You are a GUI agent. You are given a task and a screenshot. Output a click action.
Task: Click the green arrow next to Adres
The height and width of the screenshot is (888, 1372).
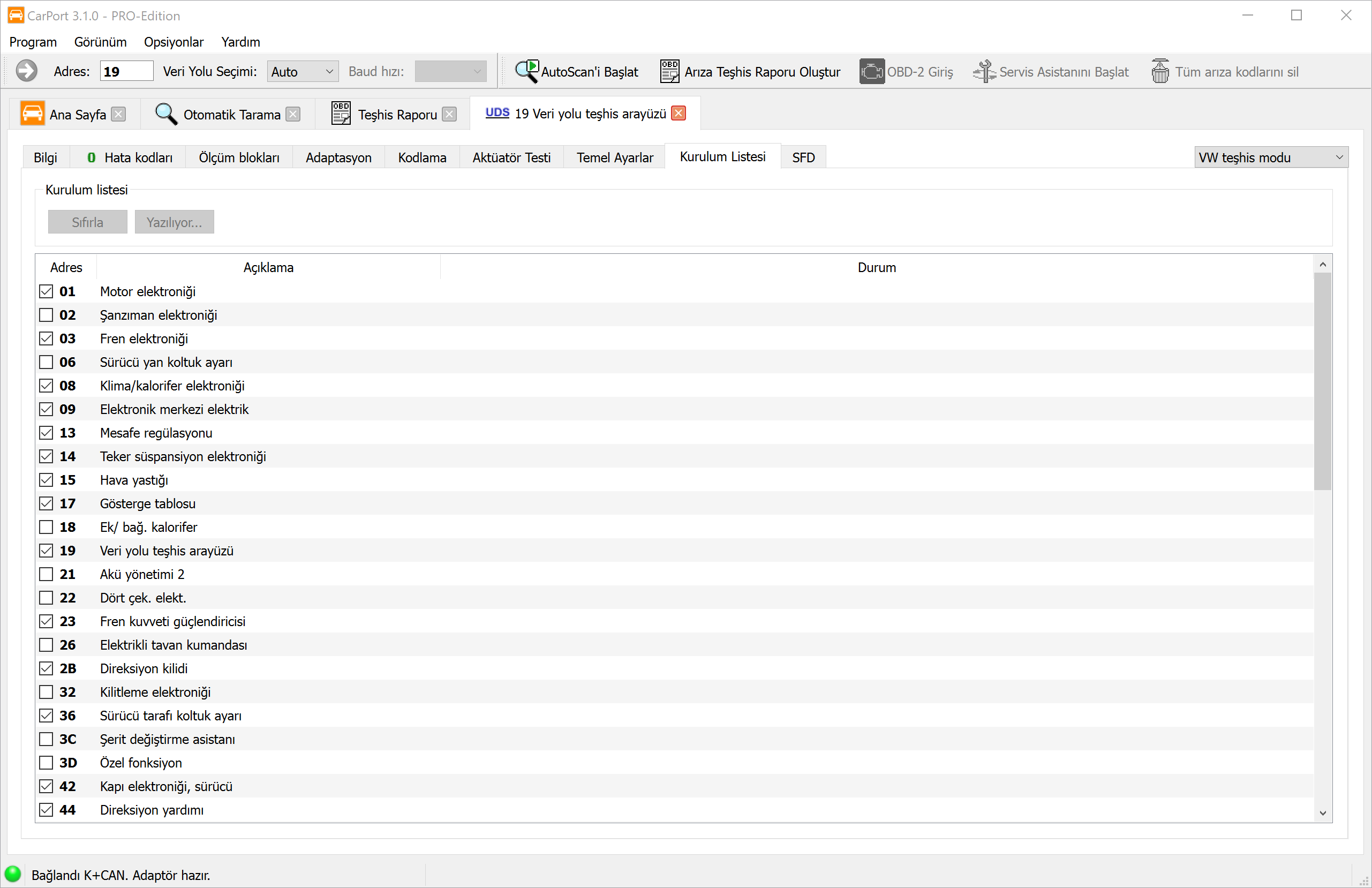click(x=27, y=71)
